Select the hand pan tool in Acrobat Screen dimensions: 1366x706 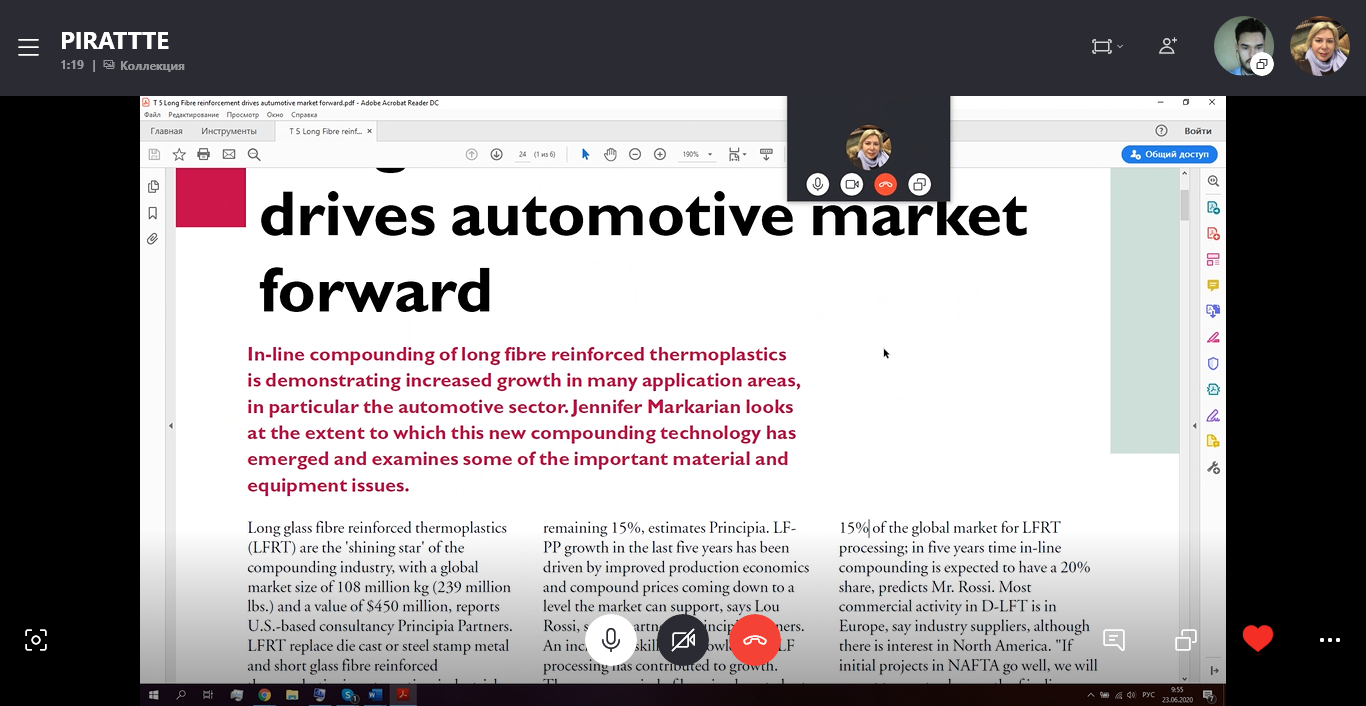coord(610,154)
